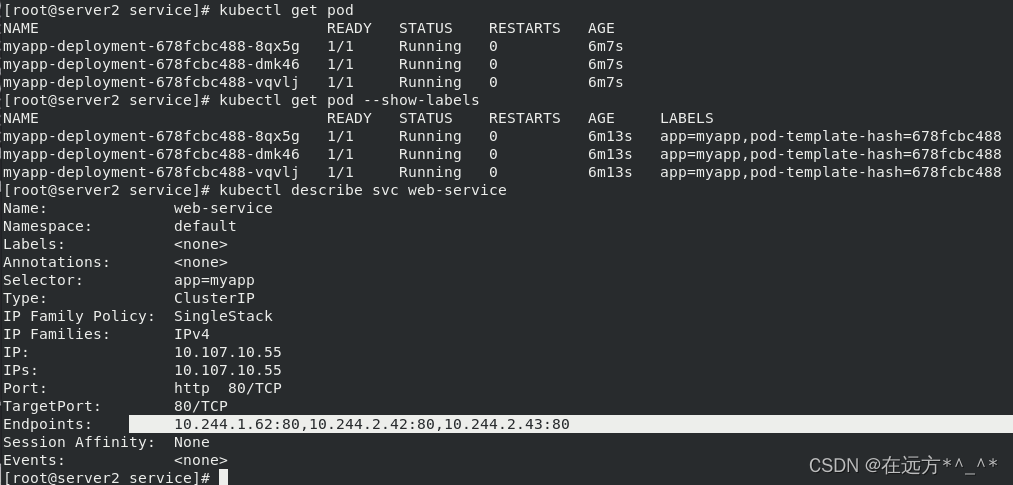Click the Annotations value '<none>'
This screenshot has width=1013, height=485.
coord(200,262)
